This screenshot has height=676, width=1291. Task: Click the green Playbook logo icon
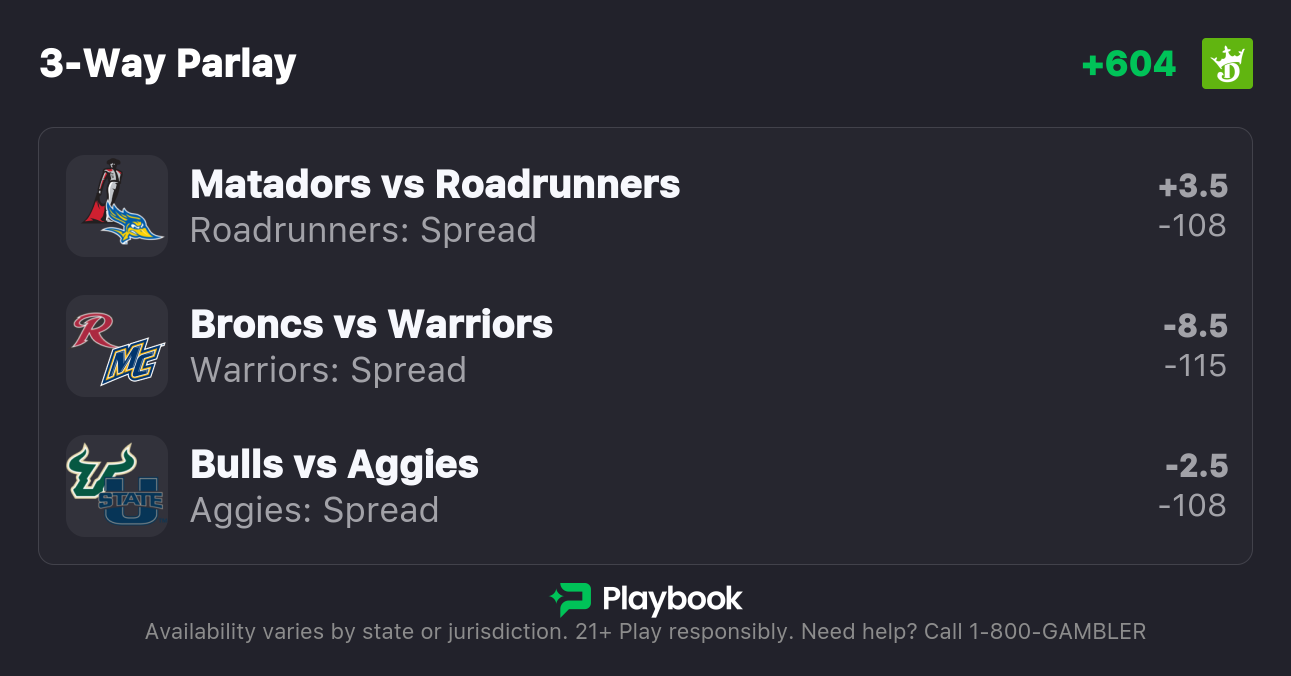tap(571, 599)
